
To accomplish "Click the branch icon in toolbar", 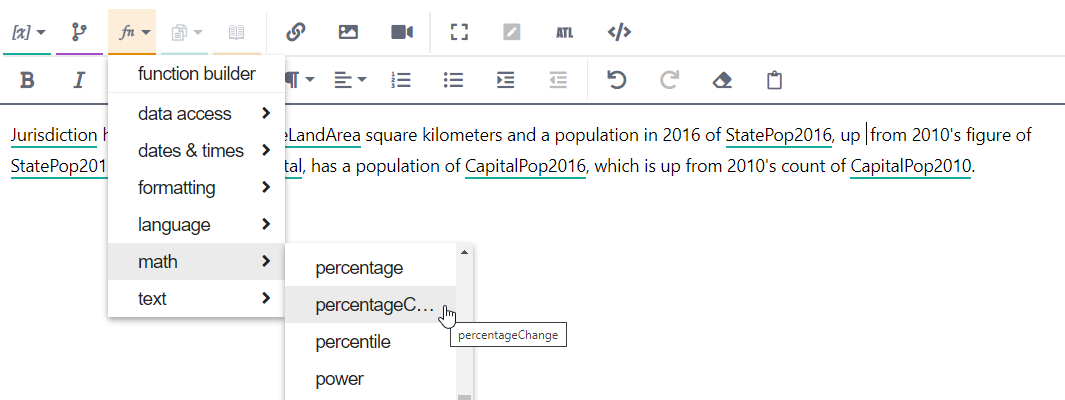I will (x=79, y=32).
